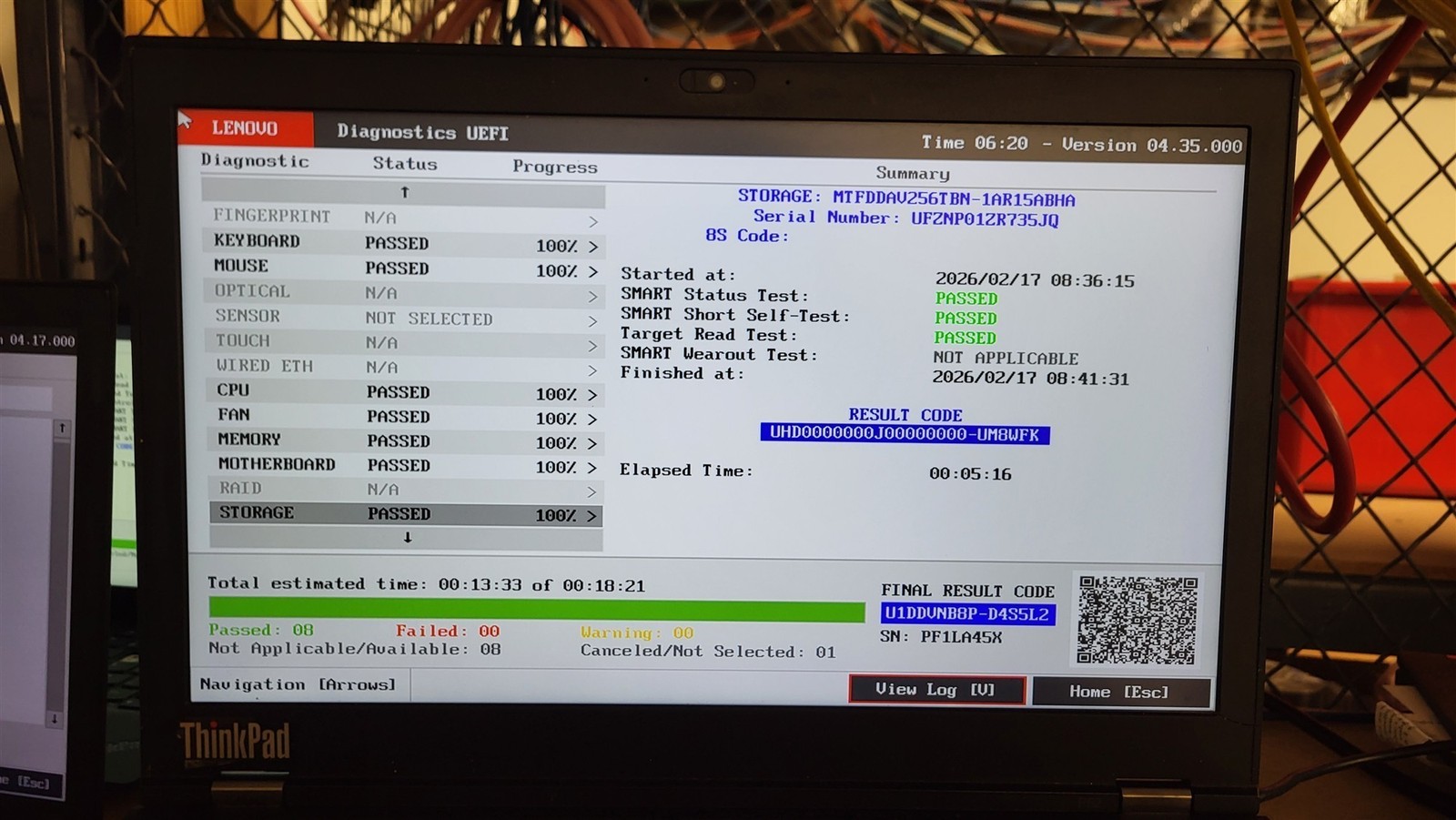Viewport: 1456px width, 820px height.
Task: Click the LENOVO logo badge
Action: 246,127
